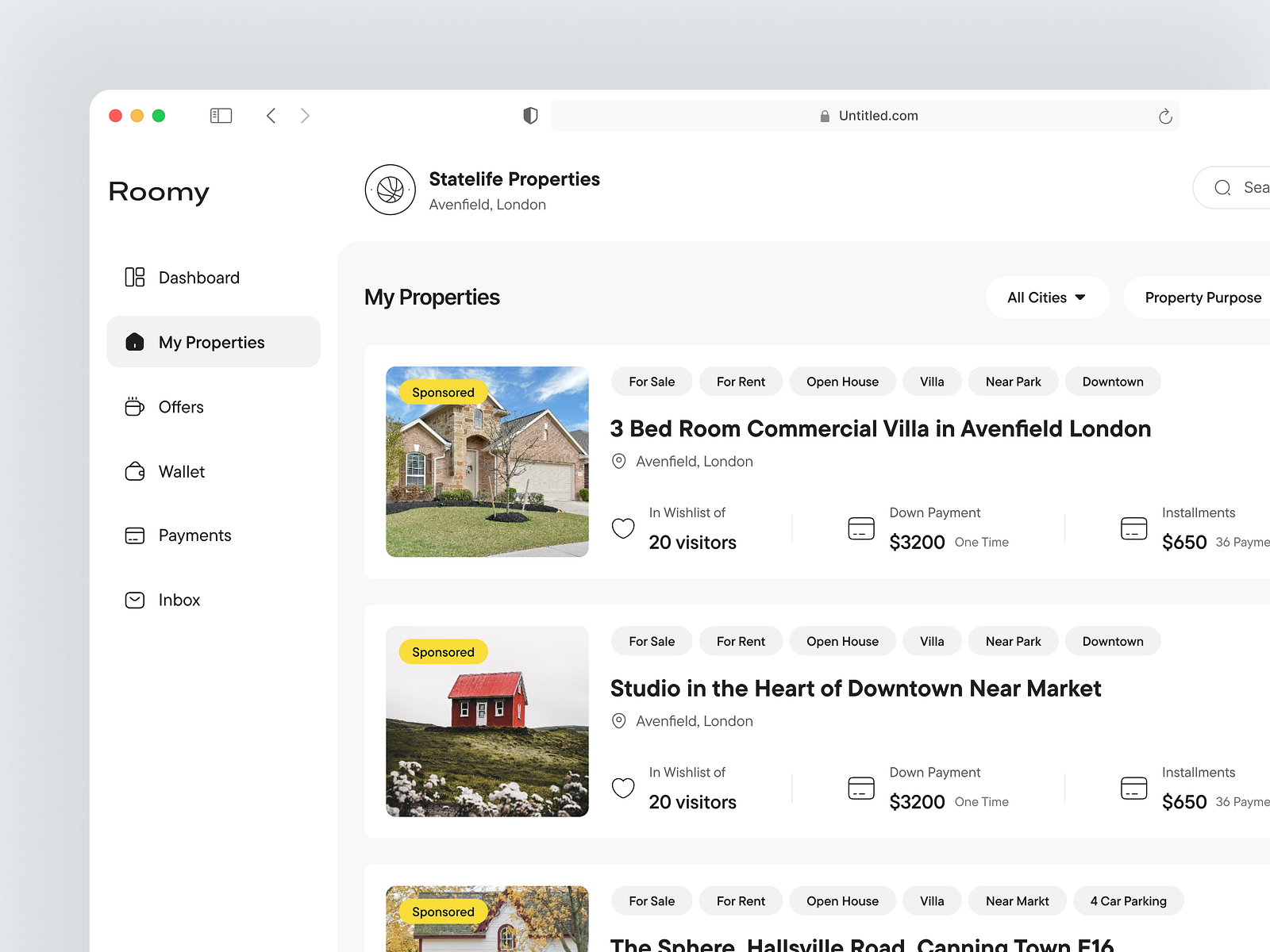Select My Properties in the sidebar

(x=211, y=342)
